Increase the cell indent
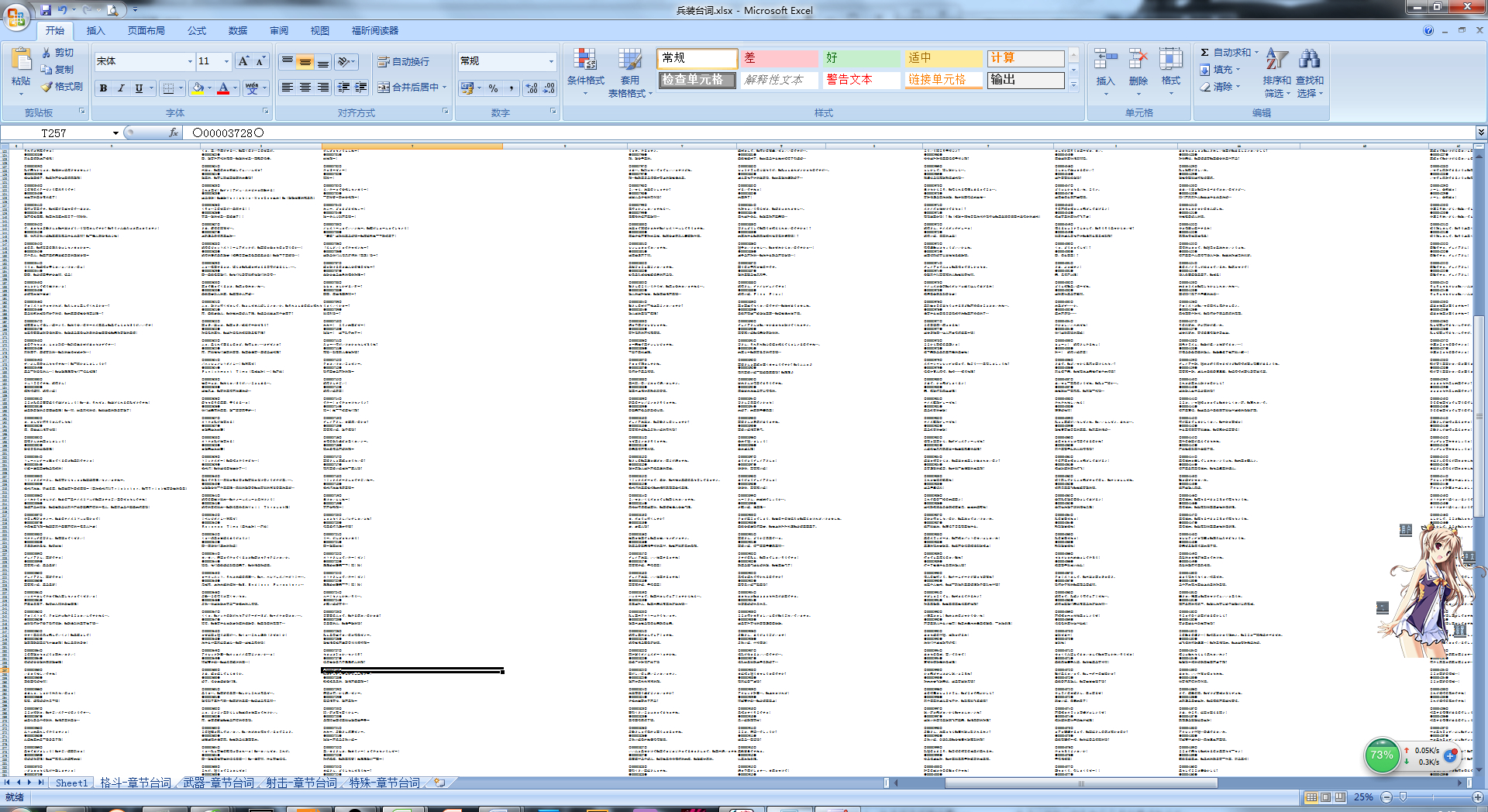This screenshot has height=812, width=1488. 361,88
